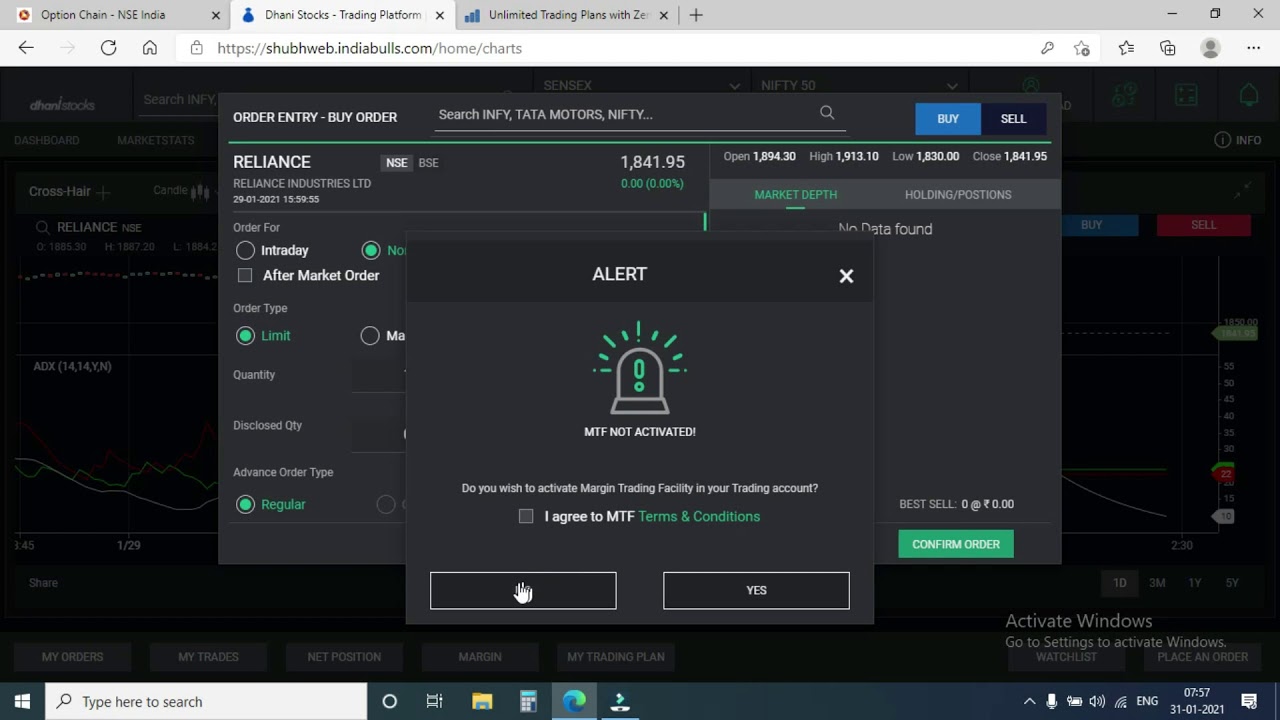Open the notification center icon

(x=1249, y=701)
